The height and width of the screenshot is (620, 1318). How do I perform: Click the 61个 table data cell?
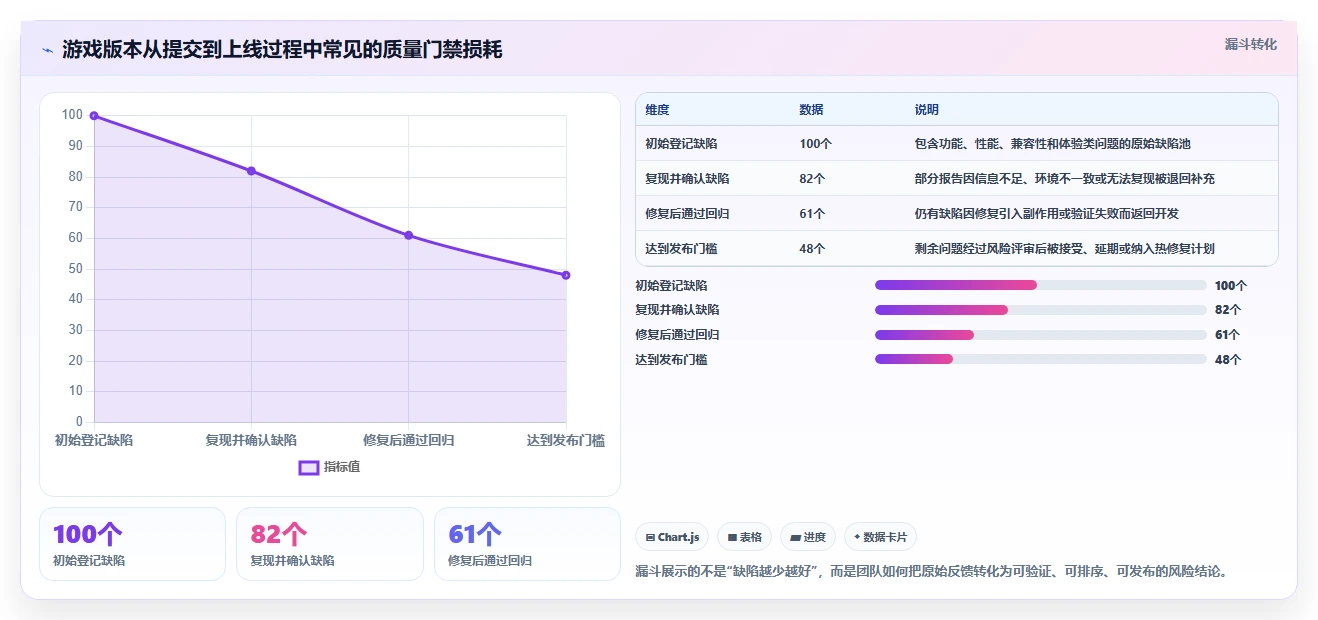(x=812, y=214)
